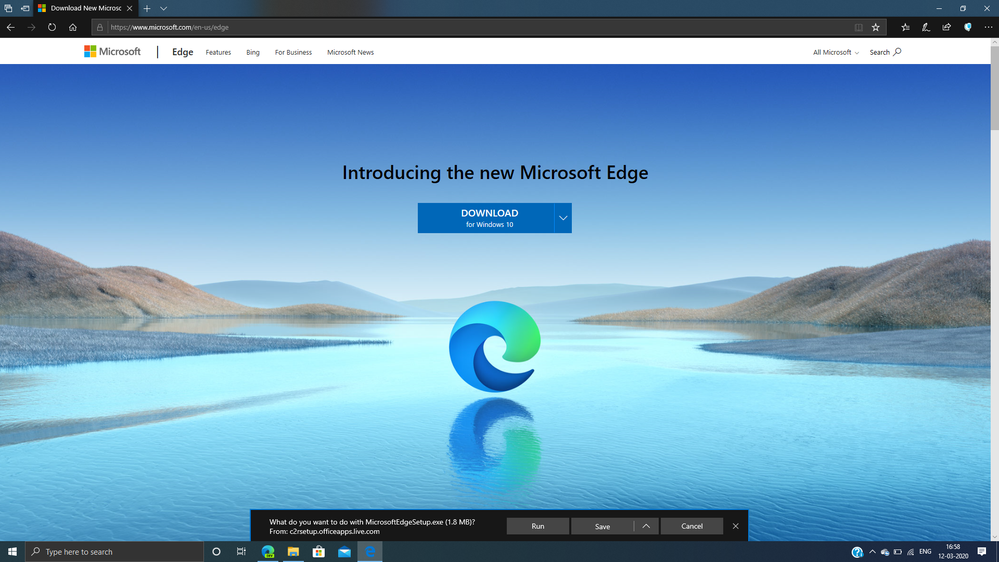The height and width of the screenshot is (562, 999).
Task: Click the ENG language indicator
Action: click(925, 552)
